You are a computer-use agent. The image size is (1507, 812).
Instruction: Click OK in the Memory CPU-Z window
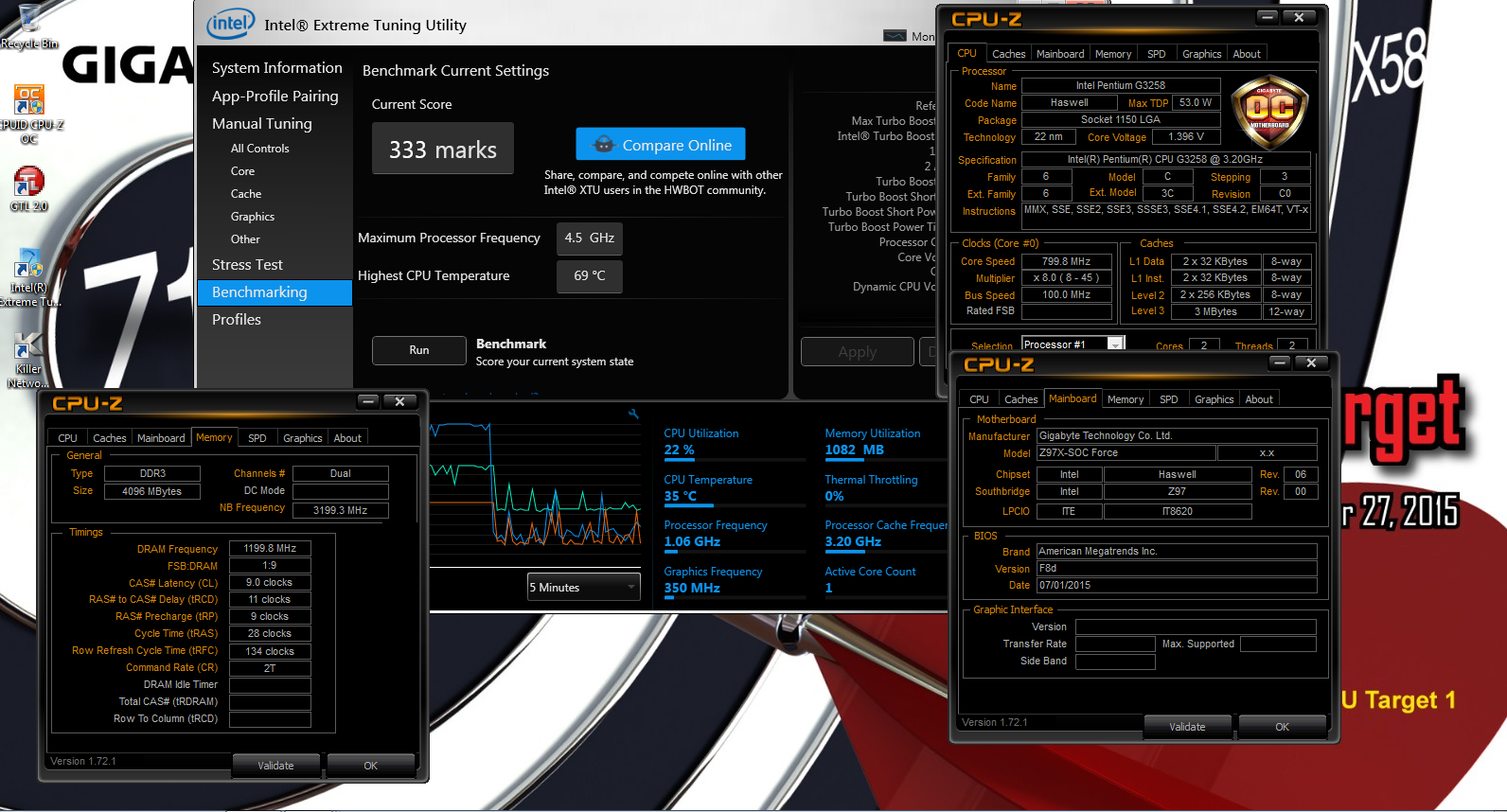(x=370, y=766)
